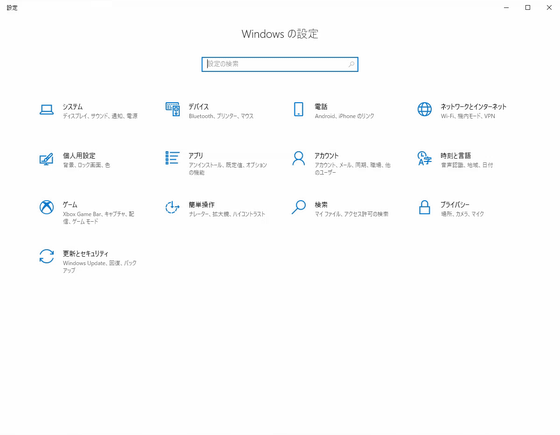Focus the 設定の検索 search field
The width and height of the screenshot is (560, 435).
(280, 64)
